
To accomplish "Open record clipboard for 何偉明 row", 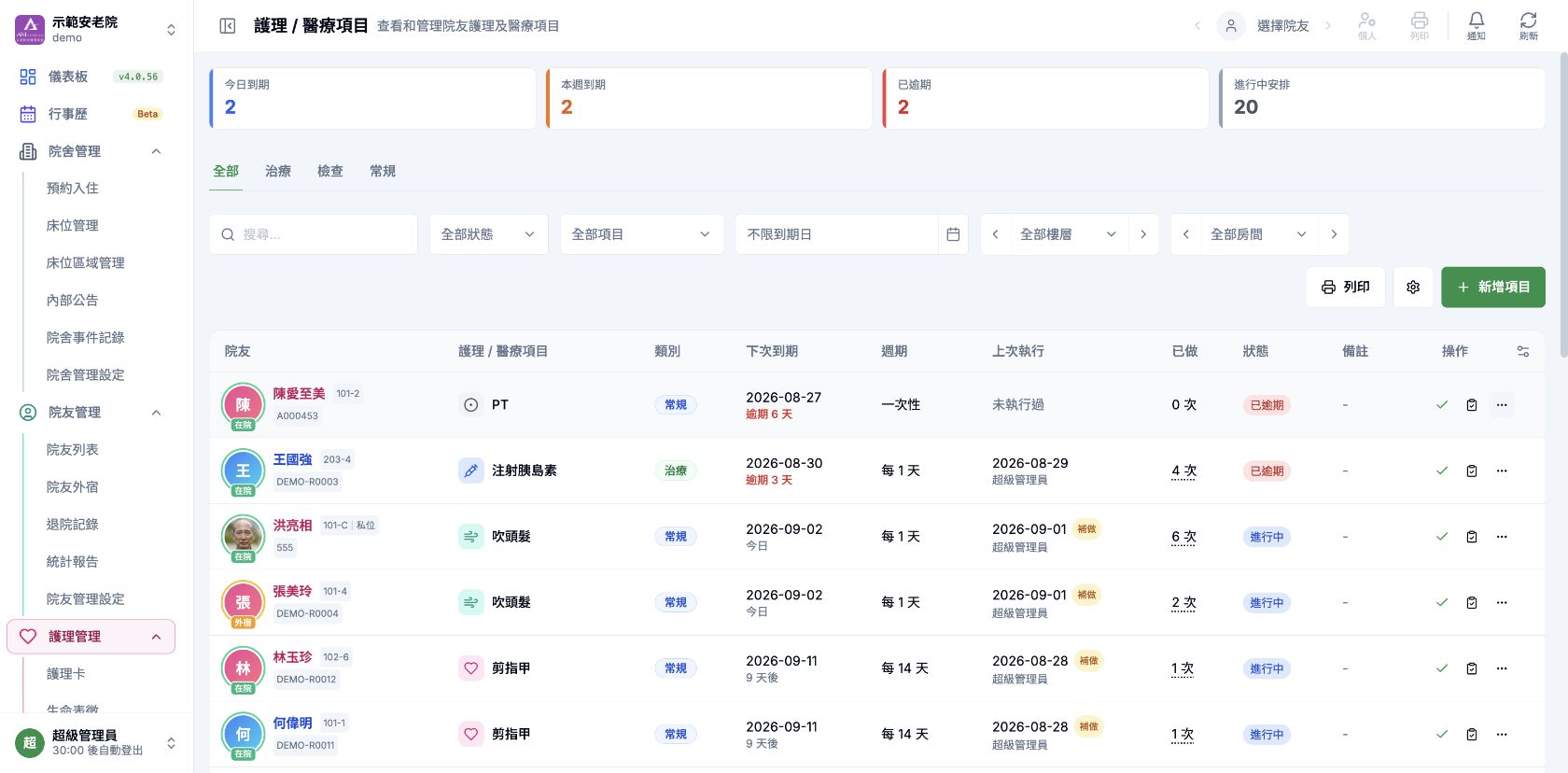I will (1472, 734).
